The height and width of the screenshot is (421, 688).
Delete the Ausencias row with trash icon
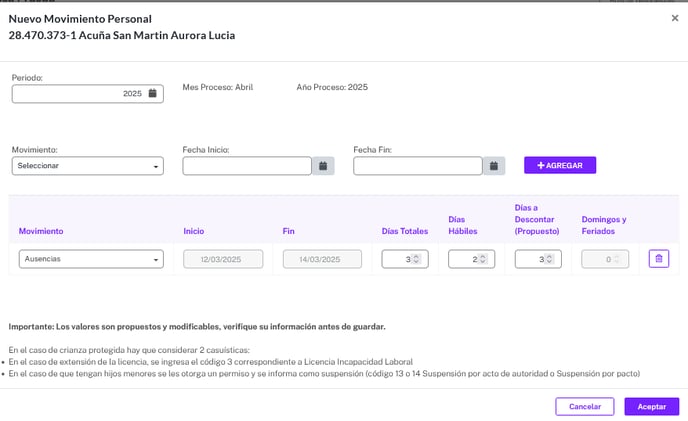click(659, 259)
